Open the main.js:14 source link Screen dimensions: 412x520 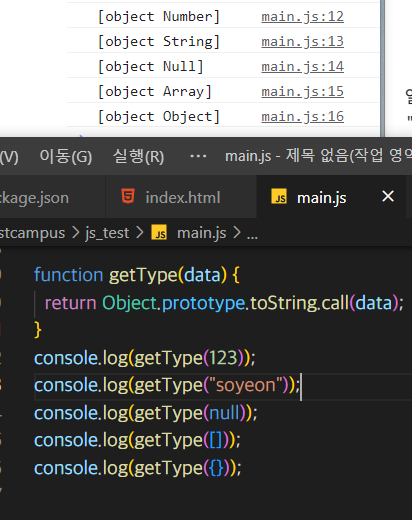(x=302, y=66)
